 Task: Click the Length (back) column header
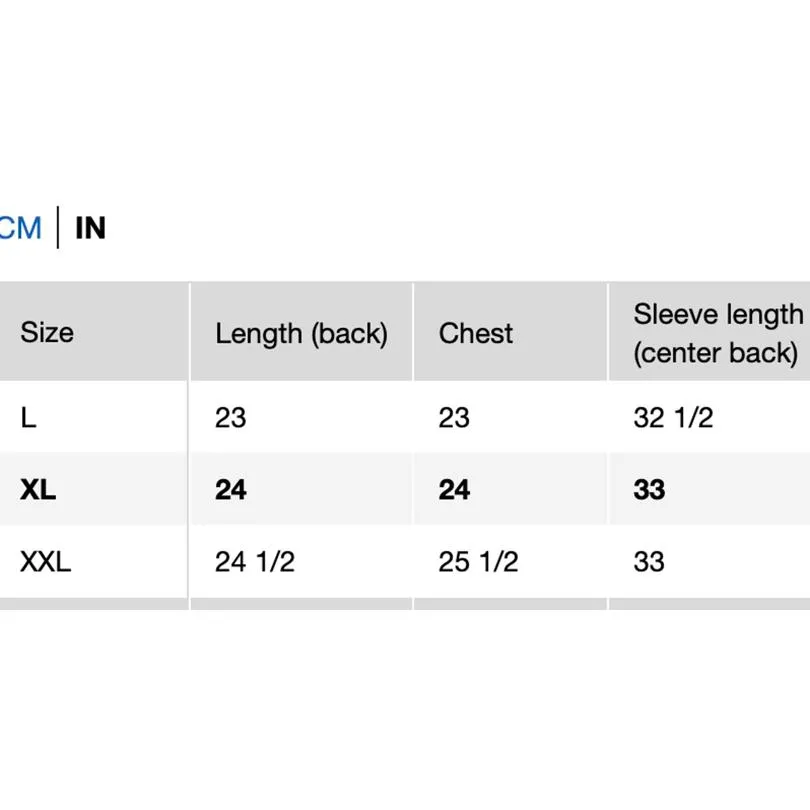click(x=301, y=333)
